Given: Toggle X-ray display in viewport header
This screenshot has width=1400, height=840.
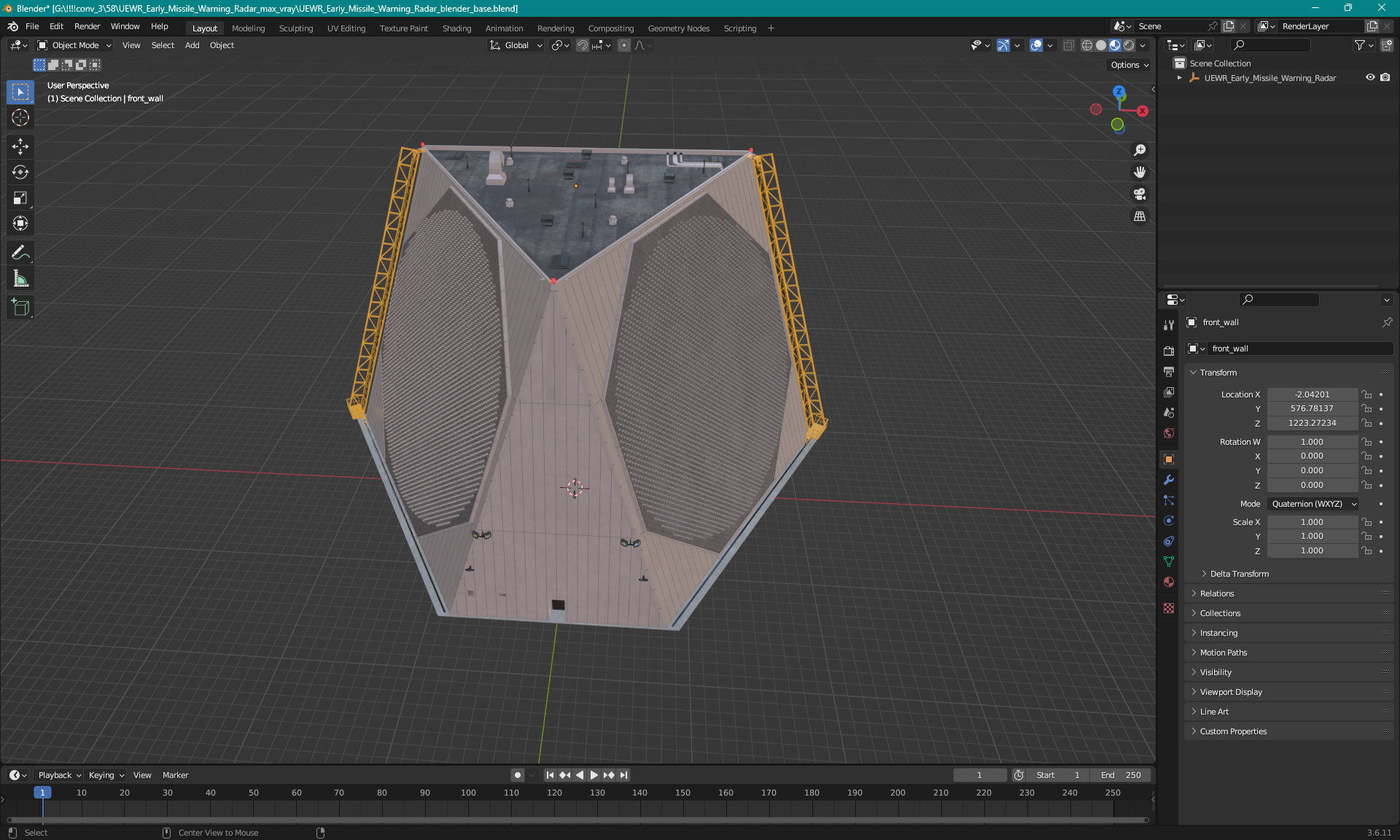Looking at the screenshot, I should 1069,45.
